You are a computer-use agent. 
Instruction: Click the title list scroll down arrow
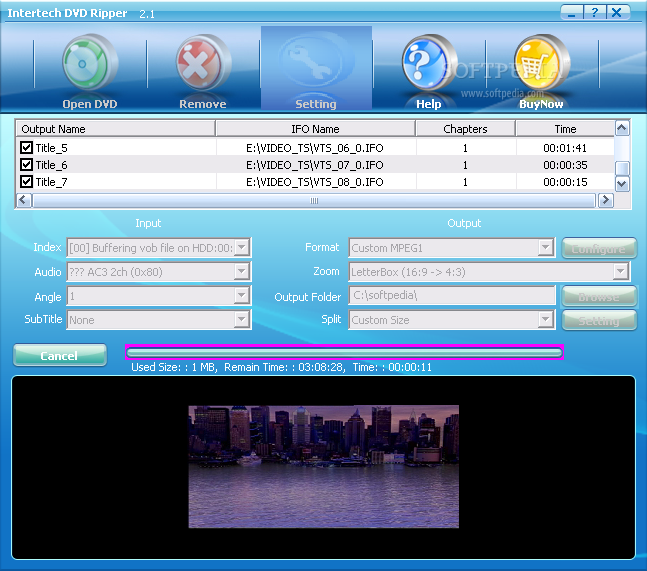622,184
